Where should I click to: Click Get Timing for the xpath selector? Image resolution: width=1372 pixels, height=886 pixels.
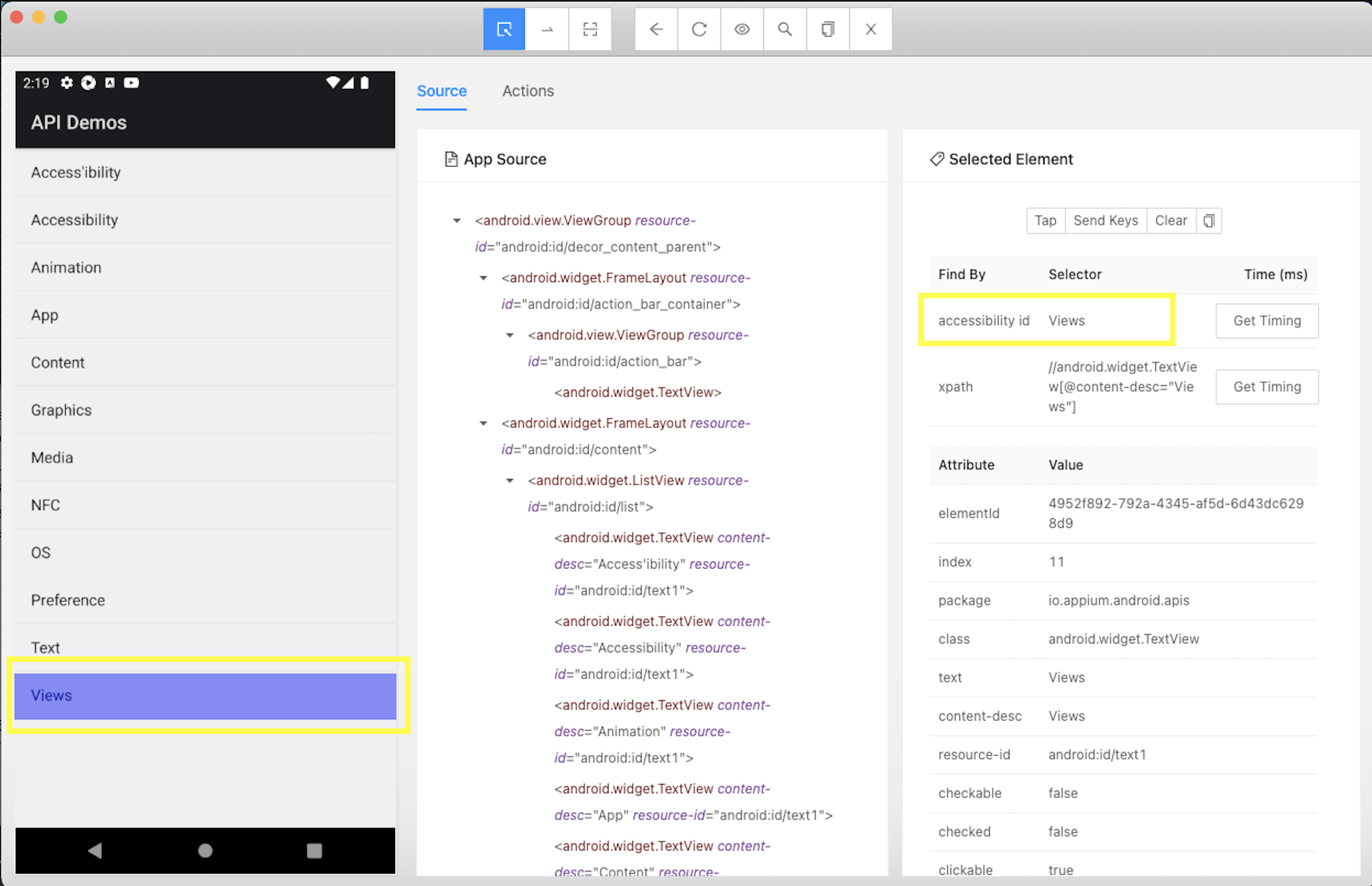point(1266,387)
